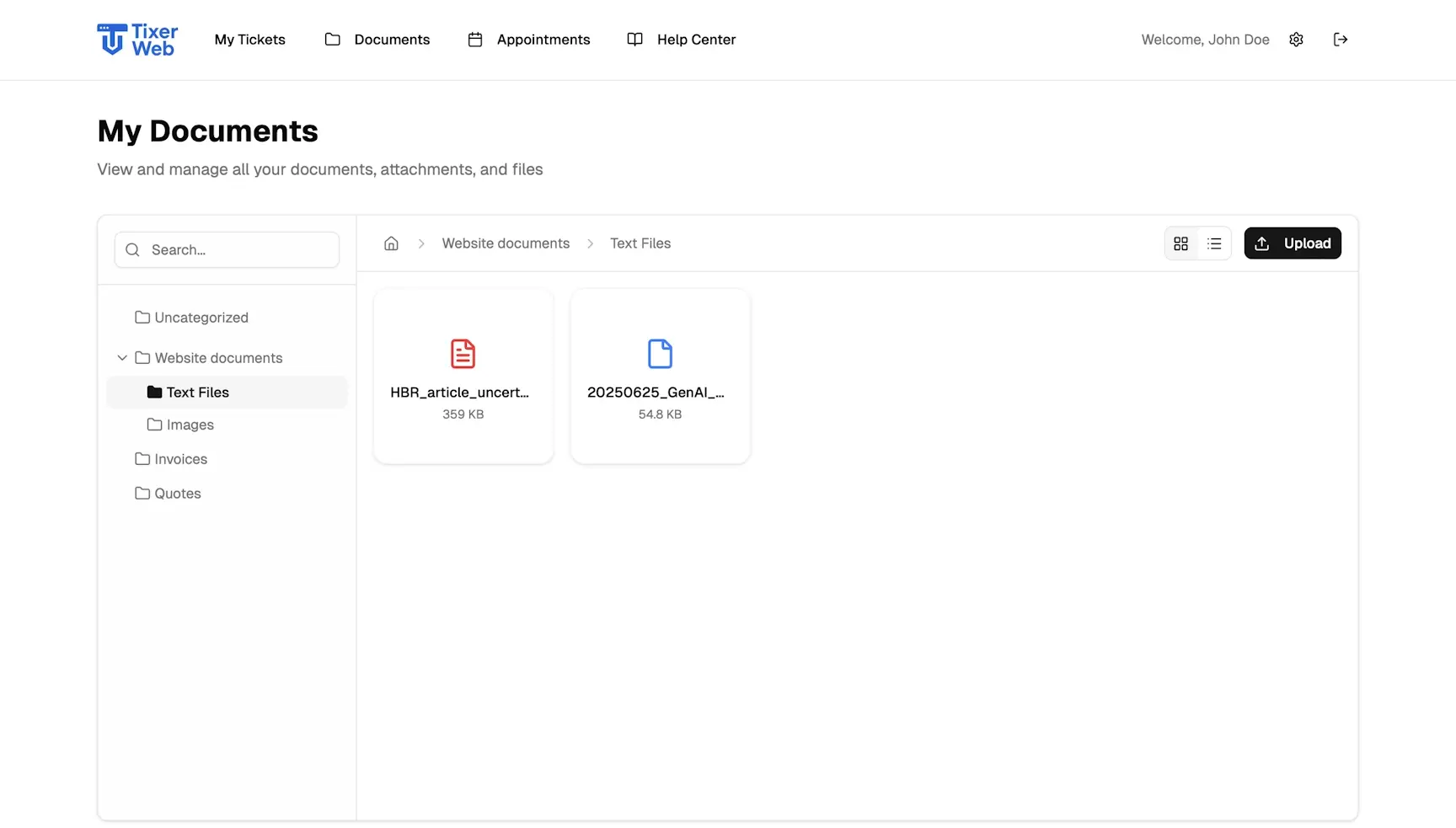Open Website documents via breadcrumb
The height and width of the screenshot is (828, 1456).
(x=506, y=243)
